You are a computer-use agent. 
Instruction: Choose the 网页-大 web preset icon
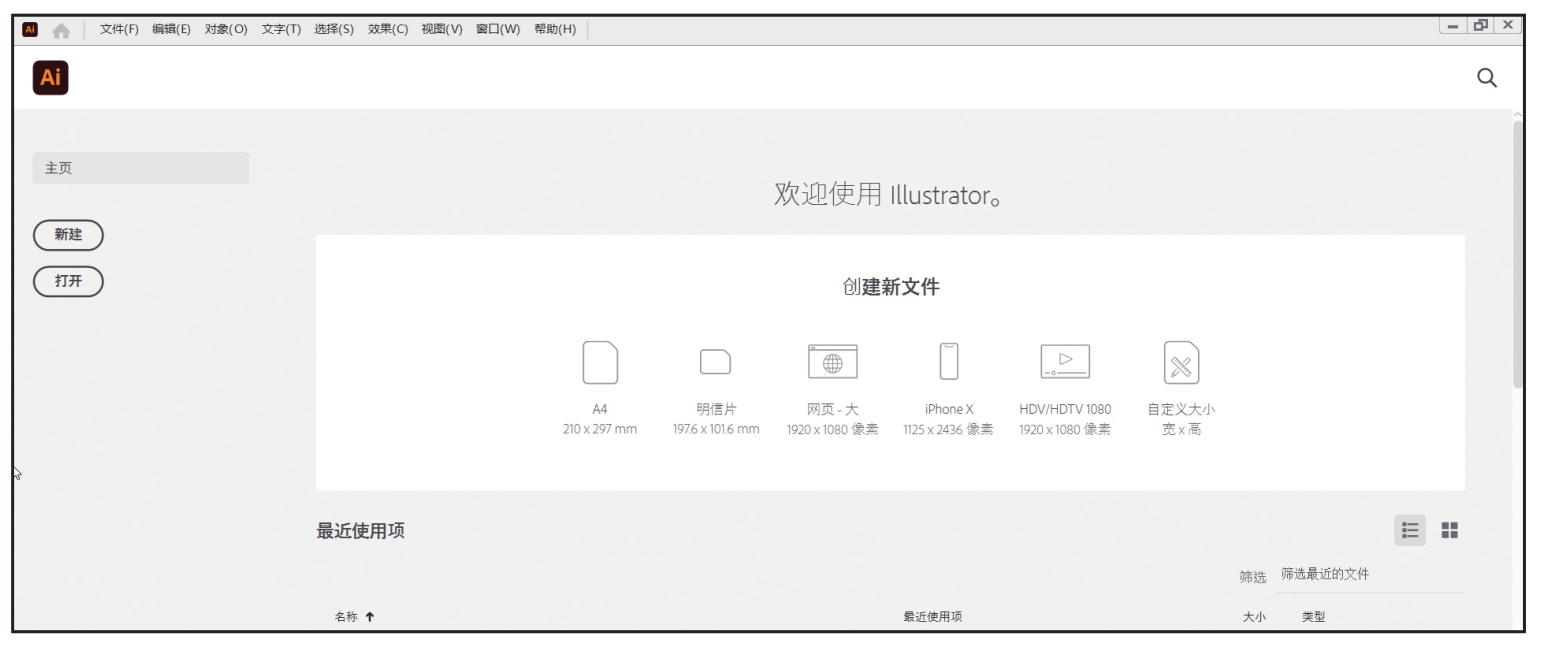pyautogui.click(x=832, y=362)
